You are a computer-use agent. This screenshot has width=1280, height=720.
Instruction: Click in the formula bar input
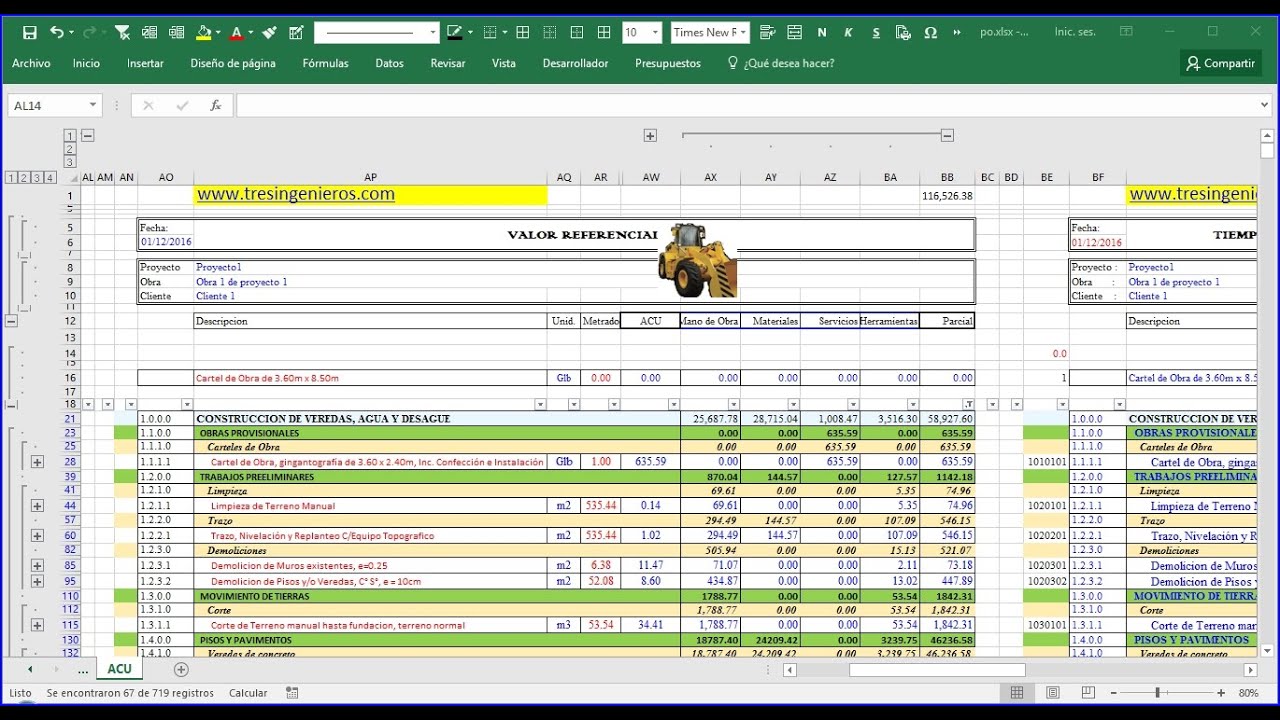pos(745,105)
